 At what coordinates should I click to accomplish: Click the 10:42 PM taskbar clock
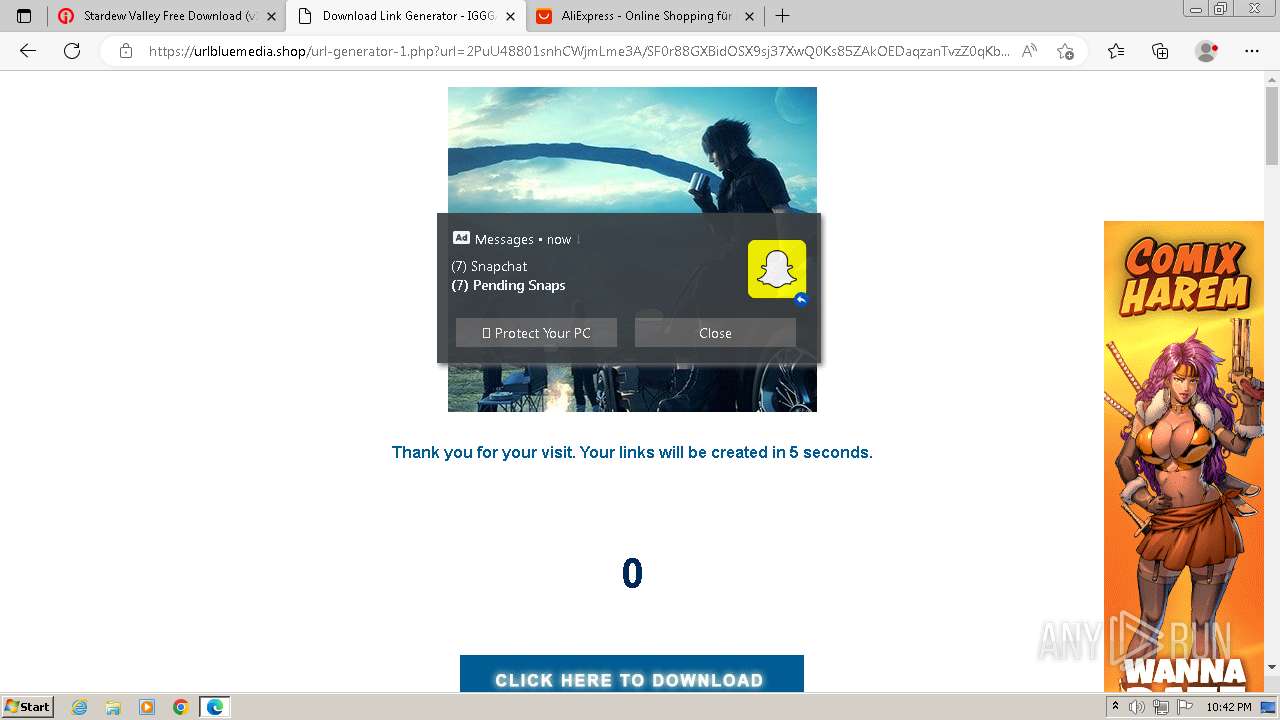tap(1229, 707)
